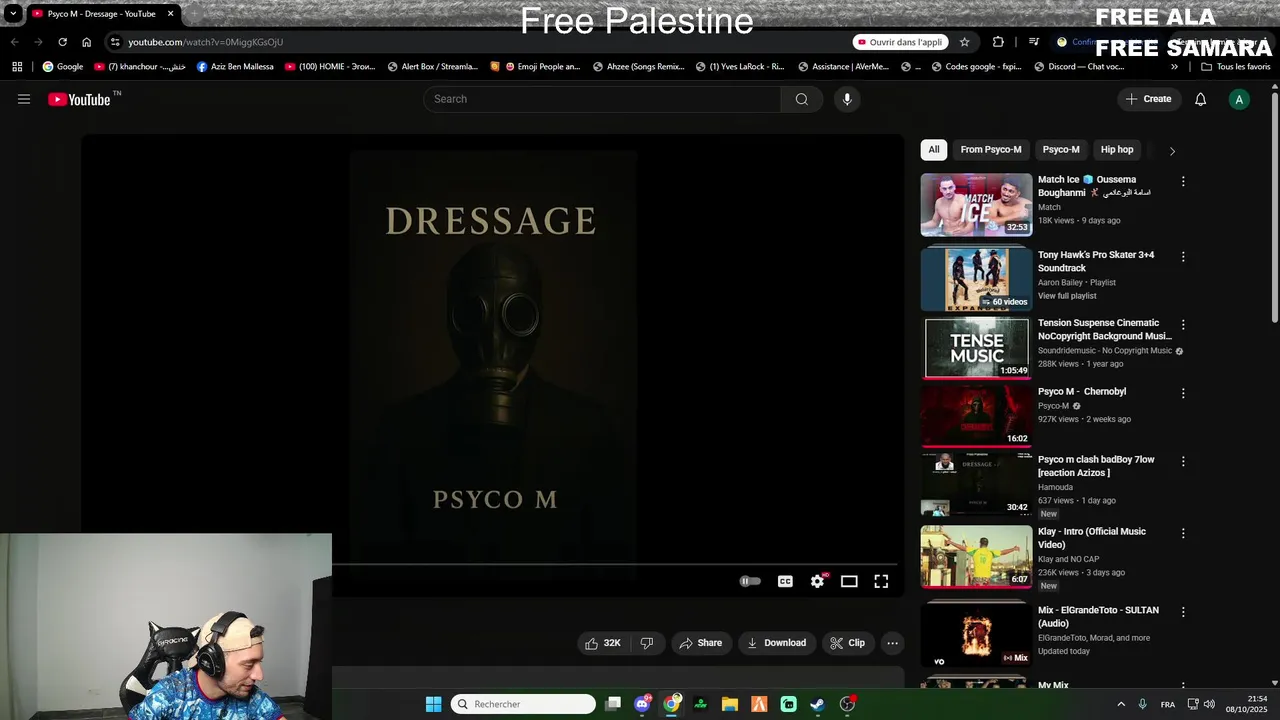This screenshot has width=1280, height=720.
Task: Reload the page in Chrome
Action: (x=62, y=42)
